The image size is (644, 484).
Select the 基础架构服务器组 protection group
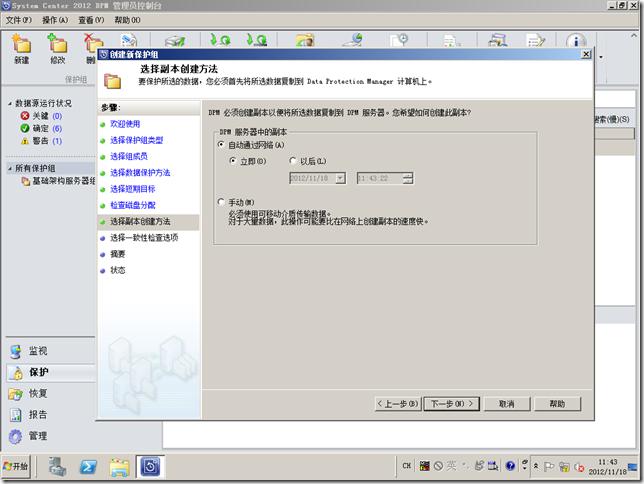click(59, 181)
